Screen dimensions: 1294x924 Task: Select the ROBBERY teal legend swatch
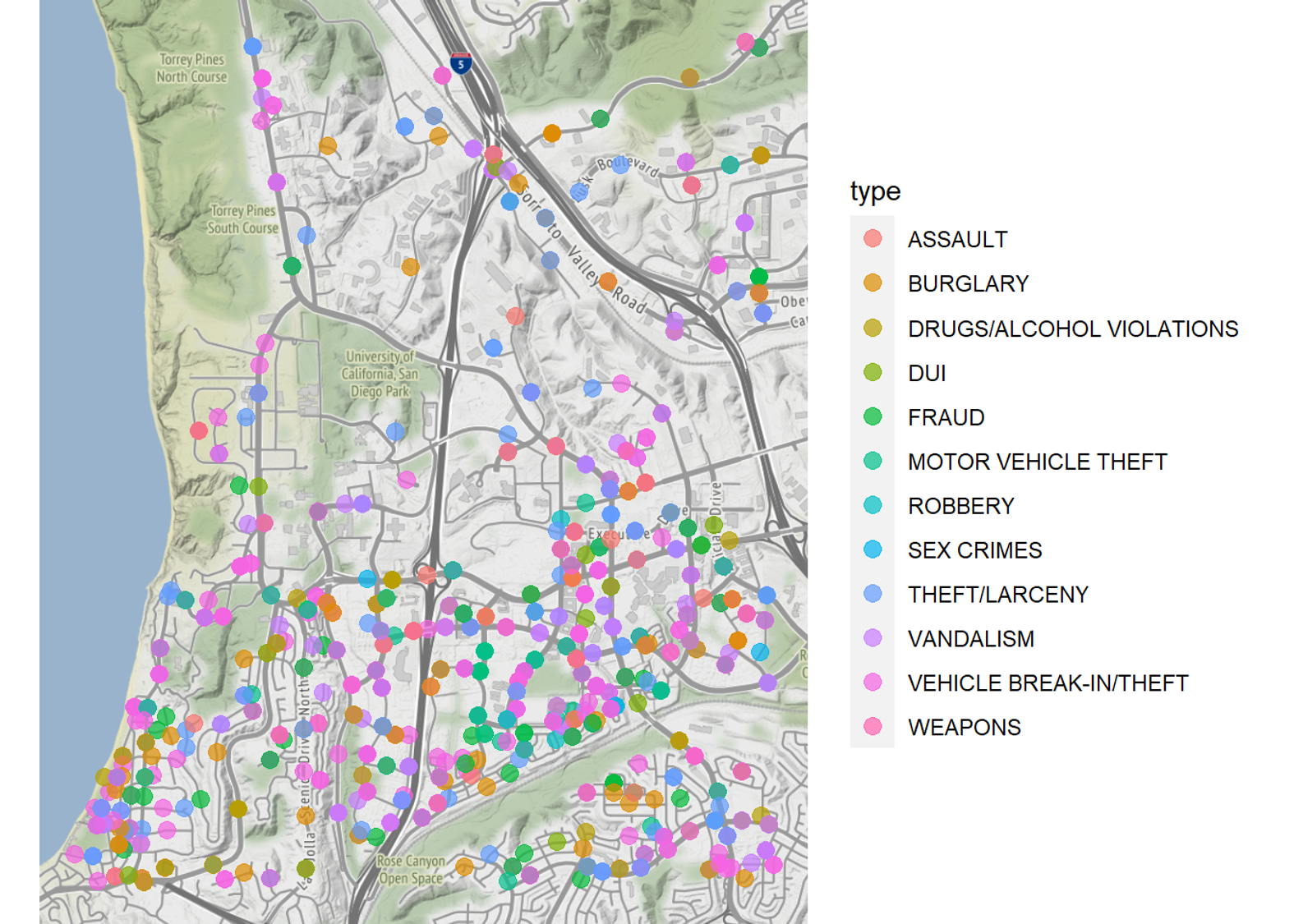coord(873,506)
